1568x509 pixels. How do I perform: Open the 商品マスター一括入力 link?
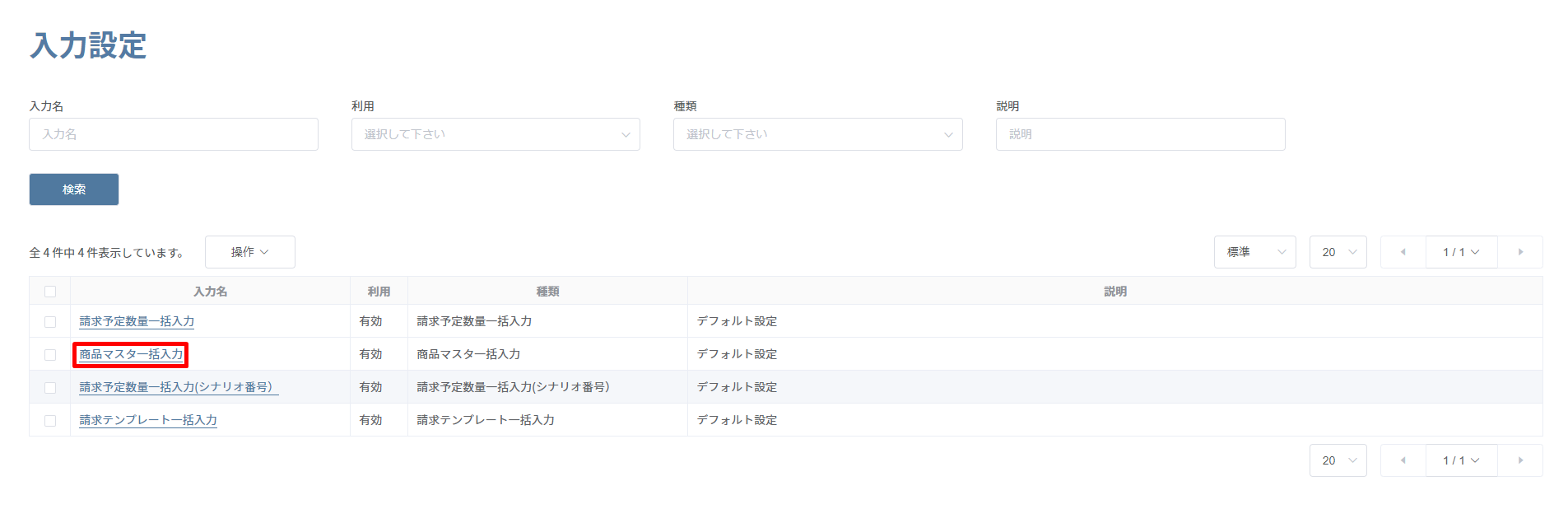[x=131, y=354]
